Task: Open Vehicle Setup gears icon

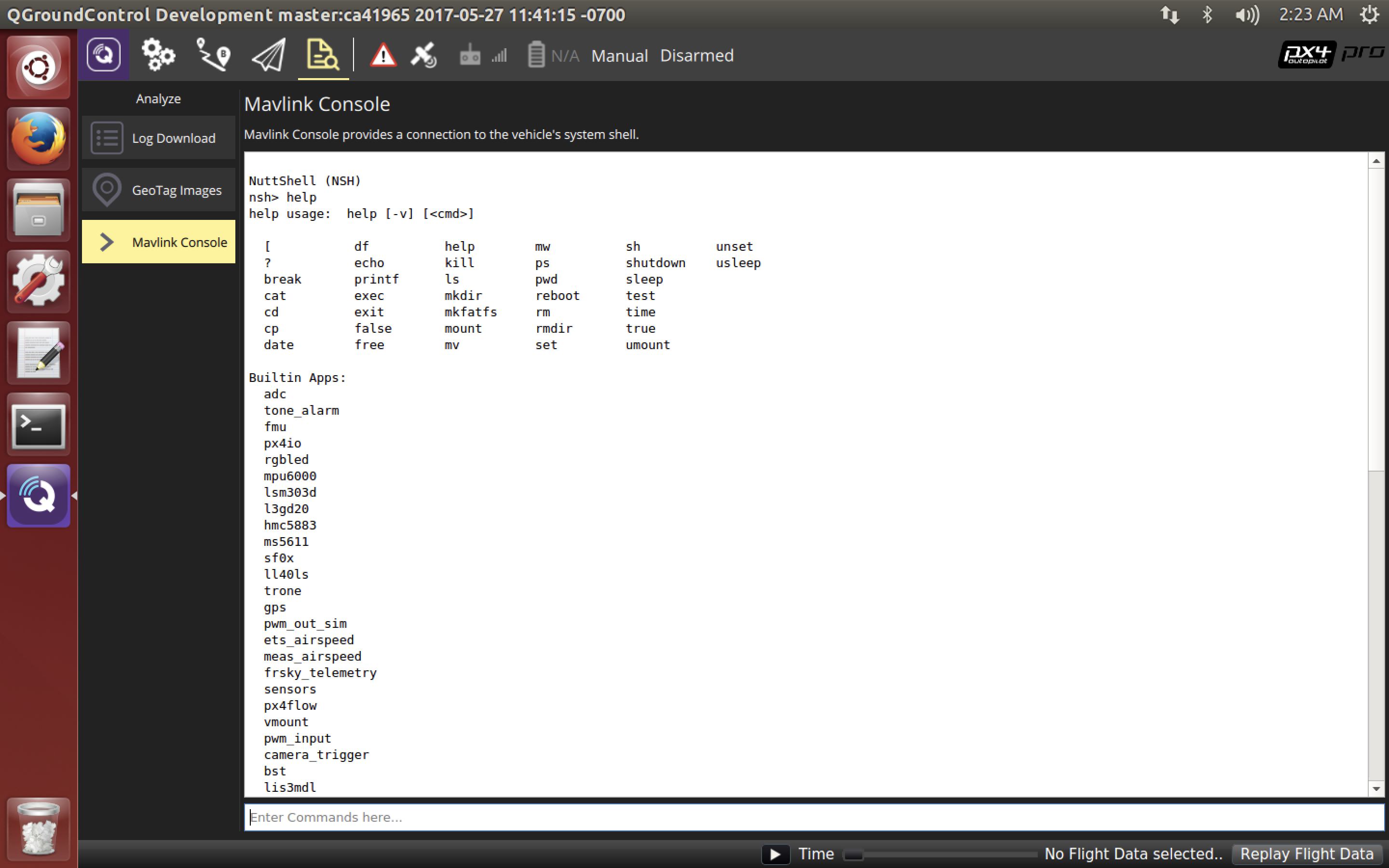Action: [x=158, y=55]
